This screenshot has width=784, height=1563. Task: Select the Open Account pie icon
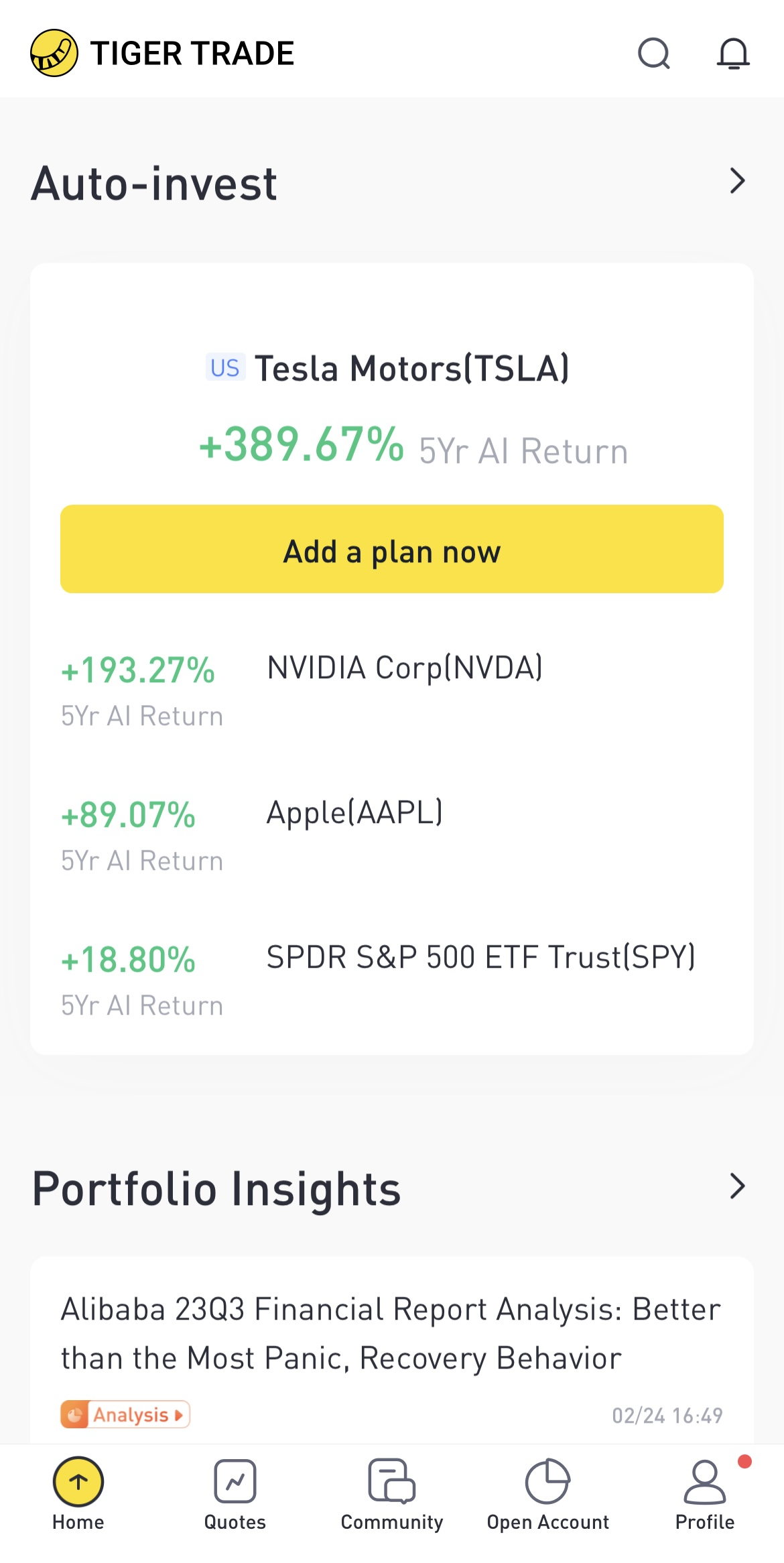(547, 1481)
